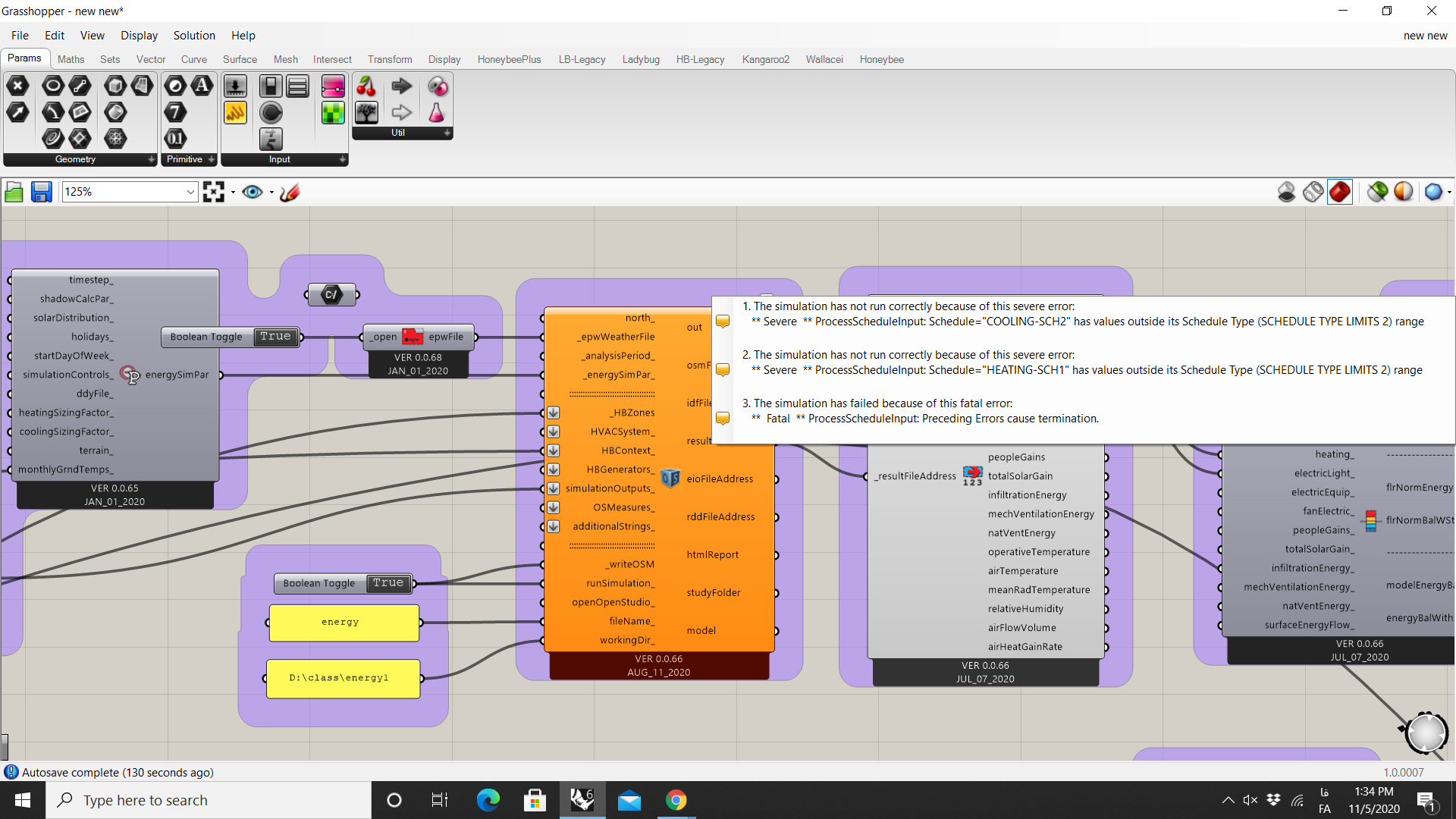
Task: Zoom extents using the frame icon
Action: click(x=214, y=192)
